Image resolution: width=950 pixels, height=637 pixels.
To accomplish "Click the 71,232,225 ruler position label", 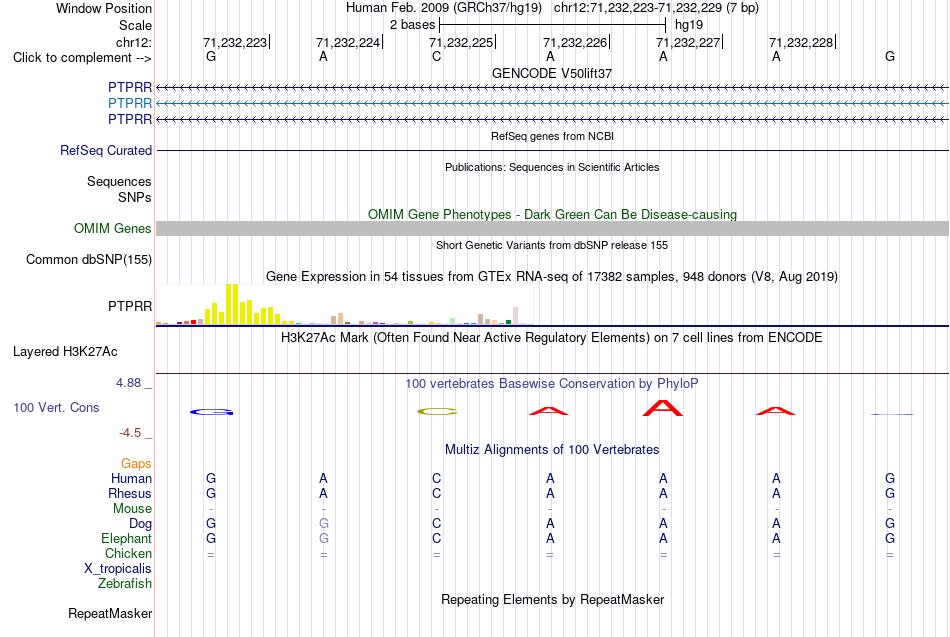I will tap(461, 42).
